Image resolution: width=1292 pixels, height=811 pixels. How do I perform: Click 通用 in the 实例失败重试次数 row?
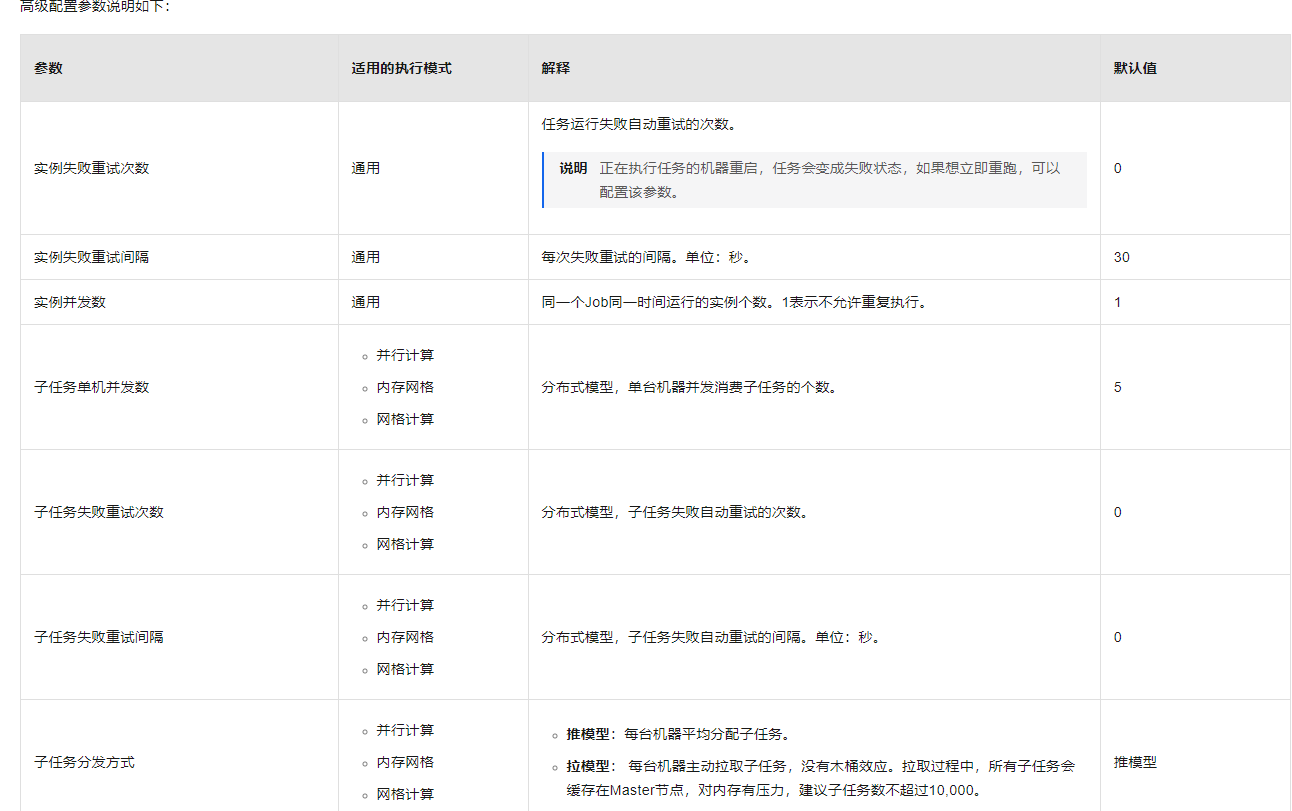(366, 168)
